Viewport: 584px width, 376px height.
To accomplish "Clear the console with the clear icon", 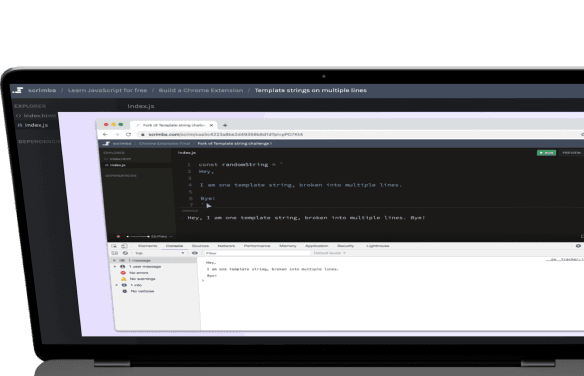I will tap(125, 253).
